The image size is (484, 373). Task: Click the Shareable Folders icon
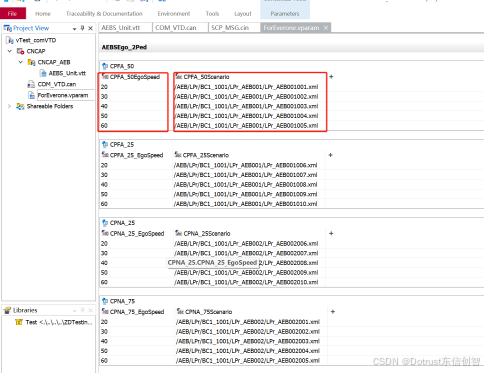(x=20, y=107)
